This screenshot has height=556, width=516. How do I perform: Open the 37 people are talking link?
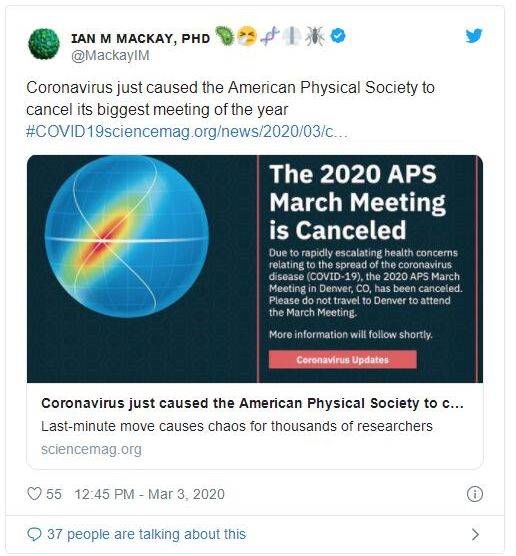[146, 534]
